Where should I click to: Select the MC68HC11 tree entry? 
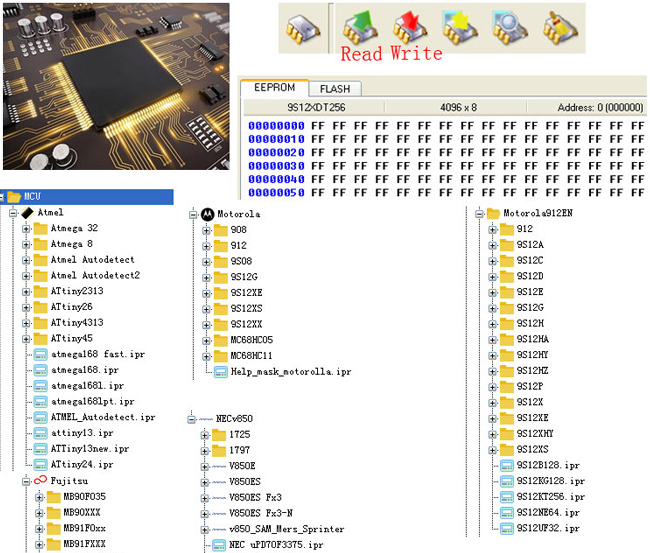(252, 356)
